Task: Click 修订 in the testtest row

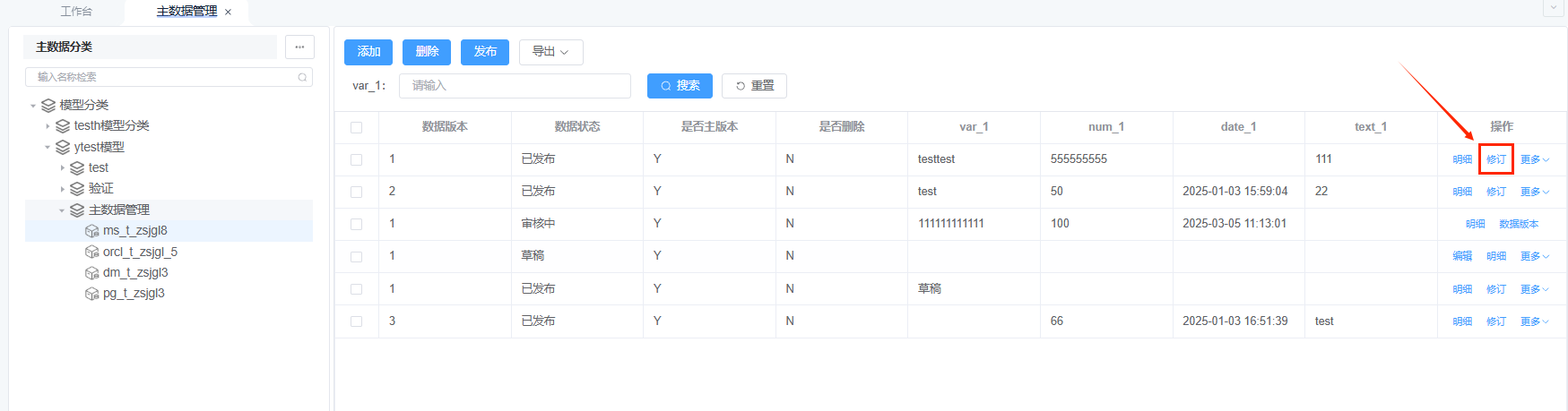Action: pyautogui.click(x=1496, y=159)
